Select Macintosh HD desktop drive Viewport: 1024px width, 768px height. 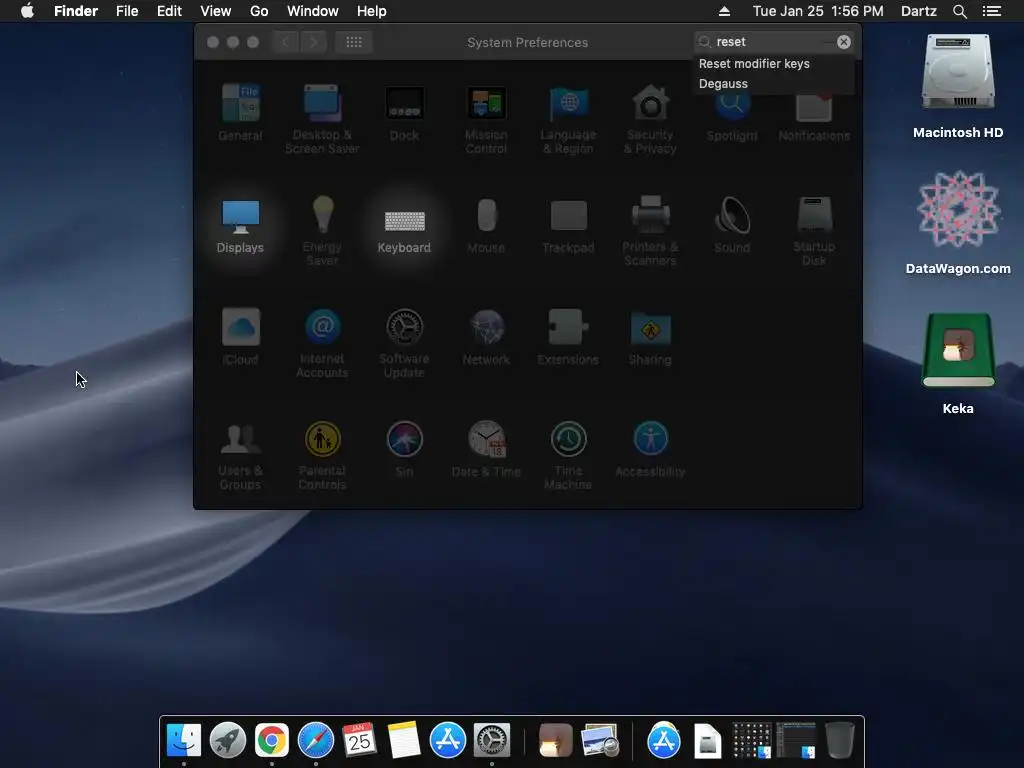[958, 86]
